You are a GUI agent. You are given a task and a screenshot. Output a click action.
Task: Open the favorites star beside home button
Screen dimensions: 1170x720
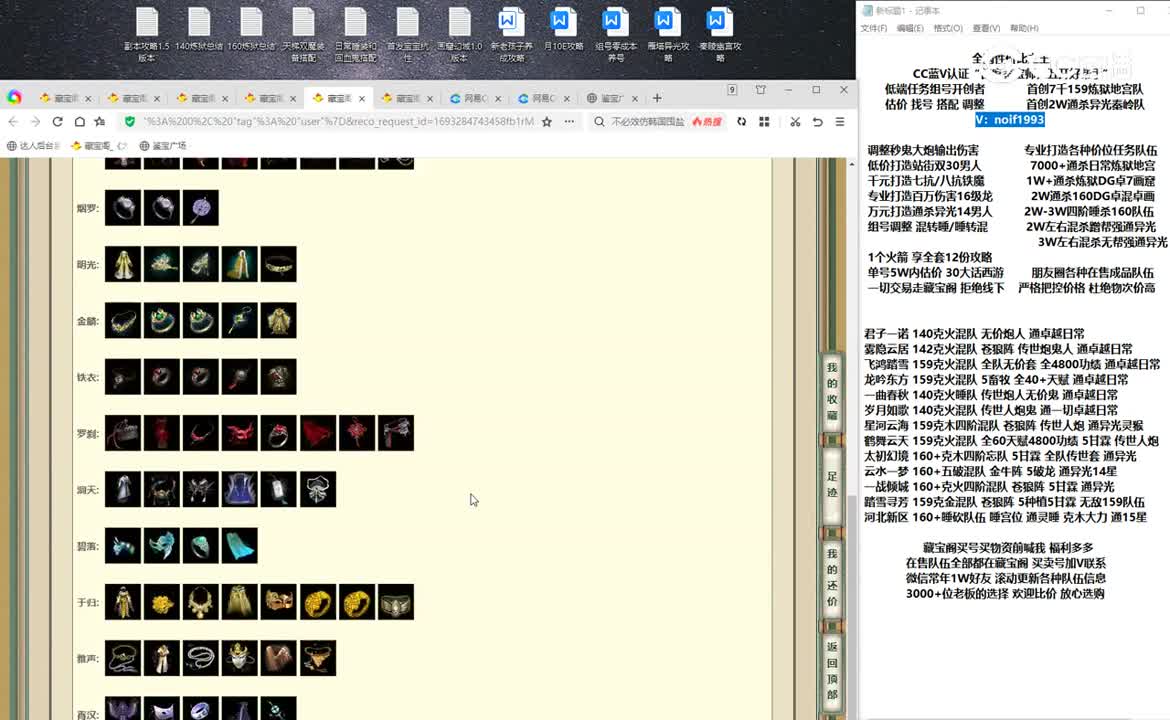[x=100, y=122]
